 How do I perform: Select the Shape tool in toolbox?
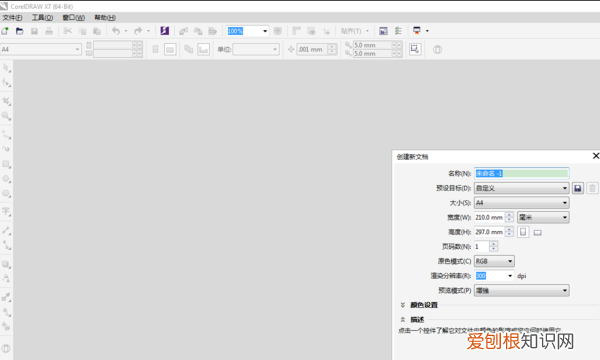[6, 83]
